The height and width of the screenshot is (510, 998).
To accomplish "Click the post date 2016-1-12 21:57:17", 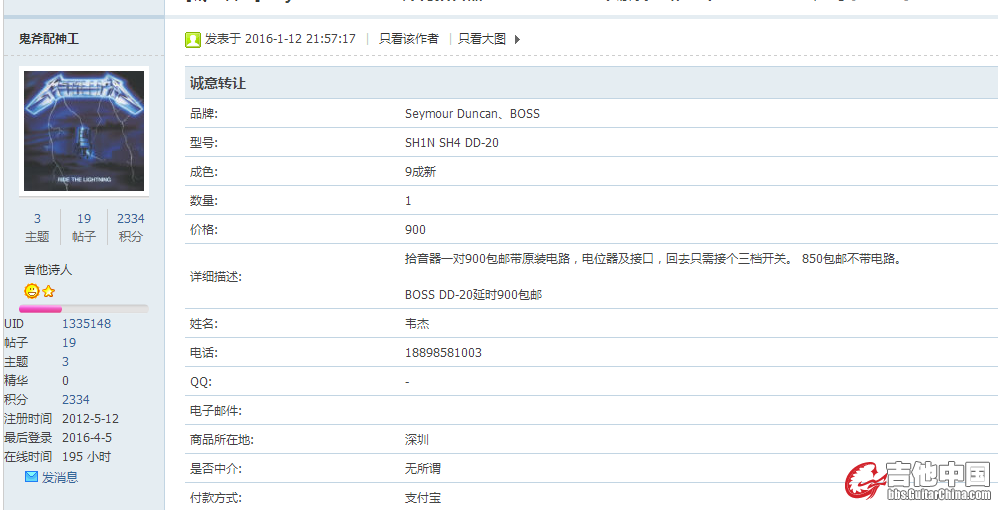I will [300, 39].
